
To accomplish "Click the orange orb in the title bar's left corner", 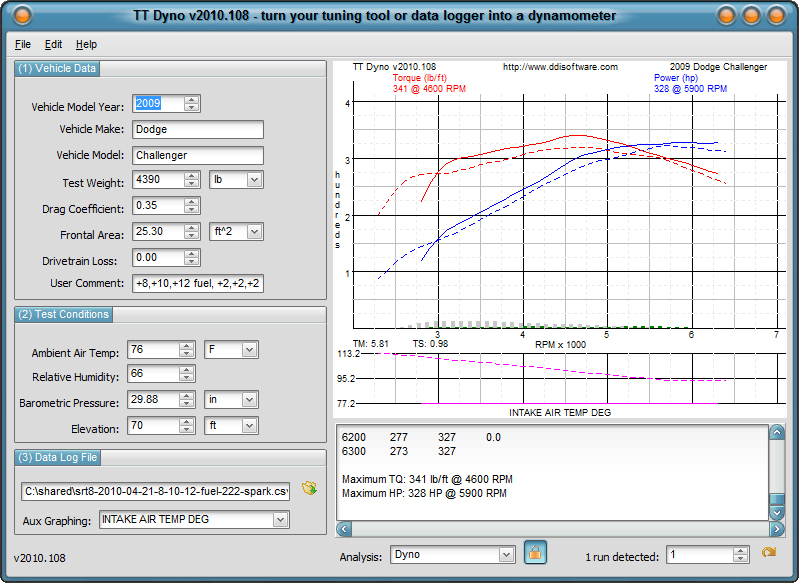I will click(x=22, y=15).
